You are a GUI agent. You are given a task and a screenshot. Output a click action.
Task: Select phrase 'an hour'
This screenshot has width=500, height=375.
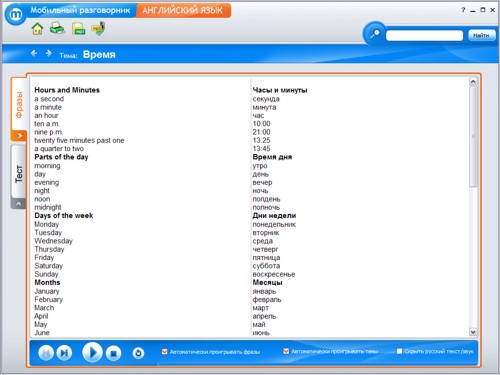coord(46,115)
